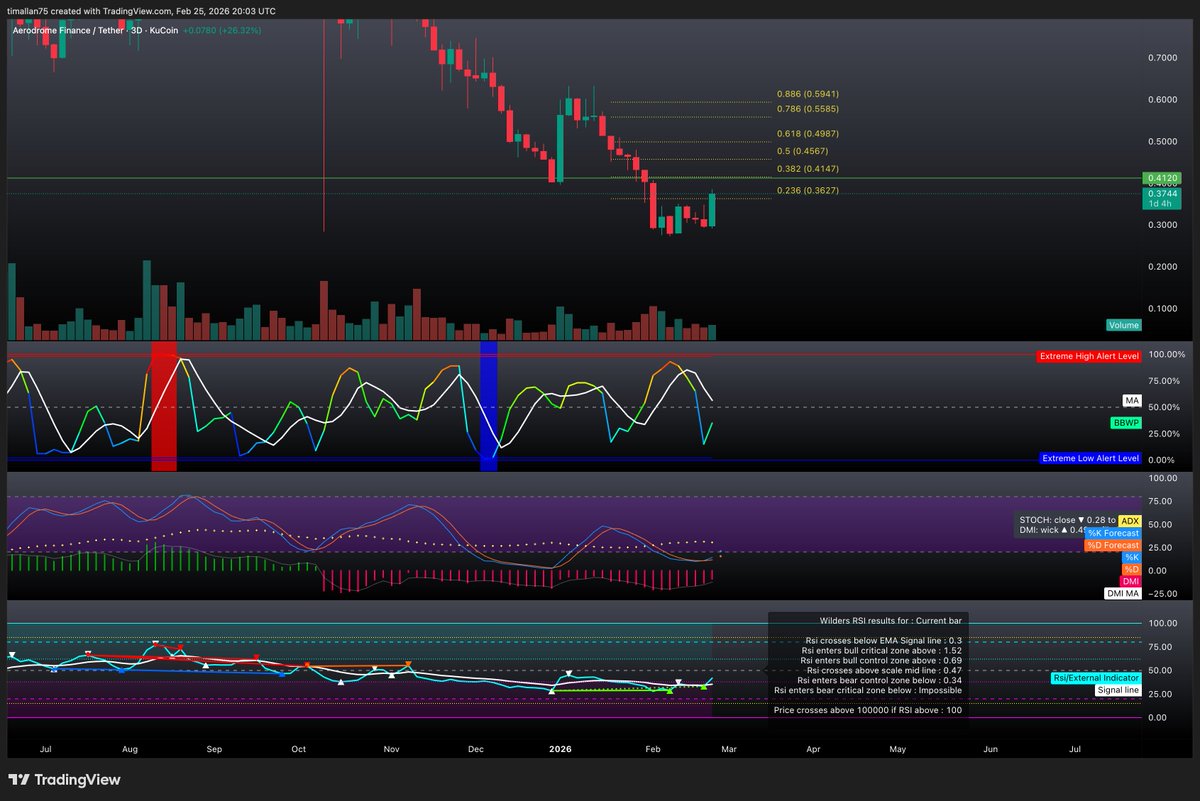Click the 0.3000 price axis value

coord(1163,225)
